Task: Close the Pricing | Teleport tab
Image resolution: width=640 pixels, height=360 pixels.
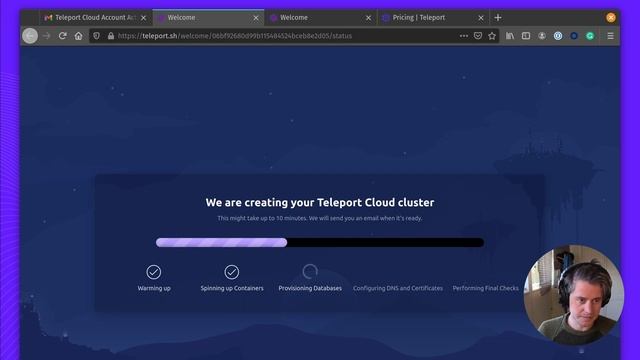Action: coord(481,18)
